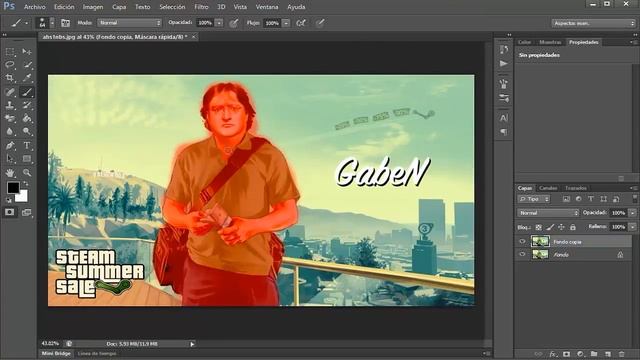The height and width of the screenshot is (360, 640).
Task: Open layer filter Tipo dropdown
Action: 534,199
